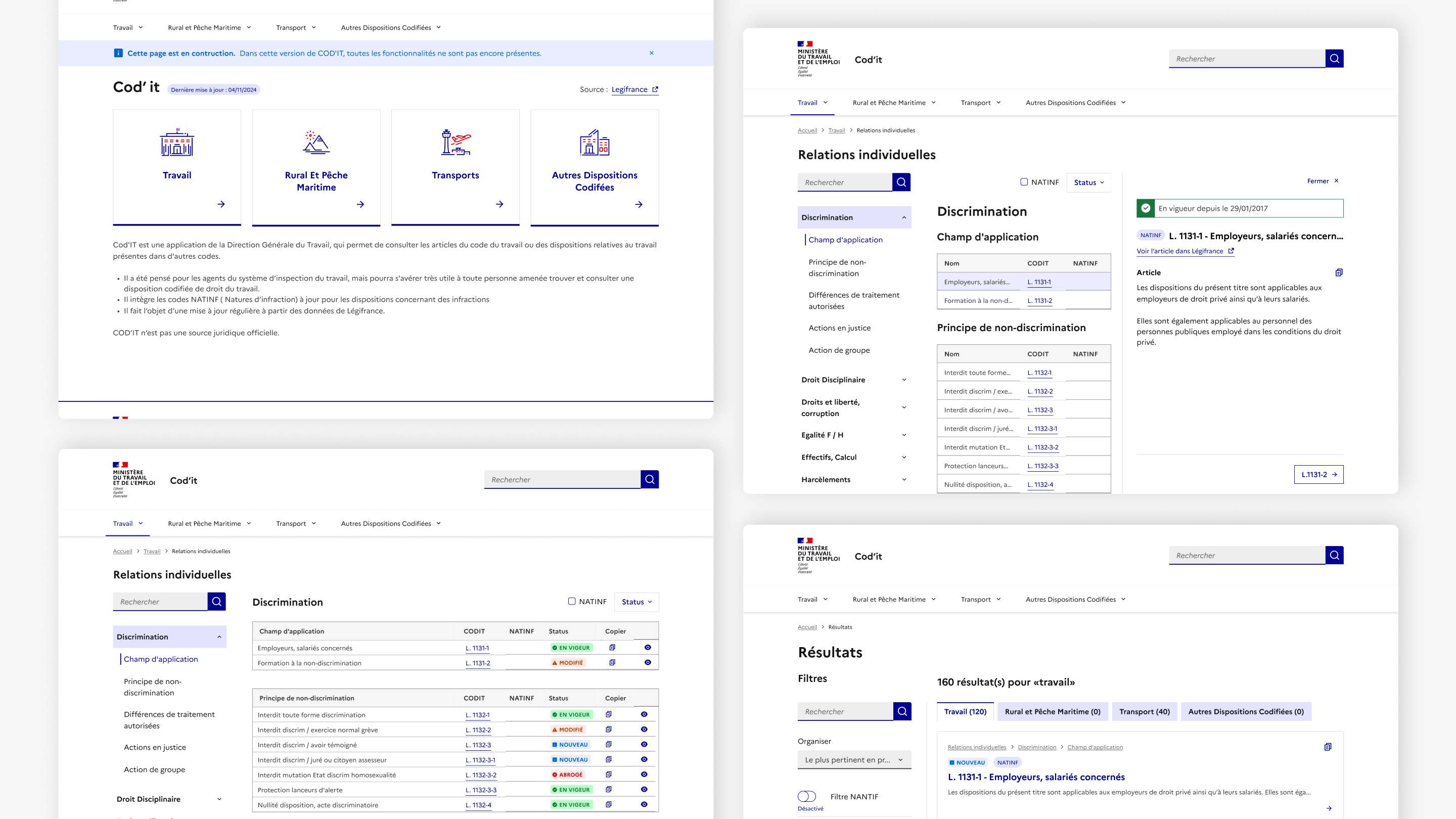Click the eye icon for row L. 1132-2
The height and width of the screenshot is (819, 1456).
pos(644,729)
